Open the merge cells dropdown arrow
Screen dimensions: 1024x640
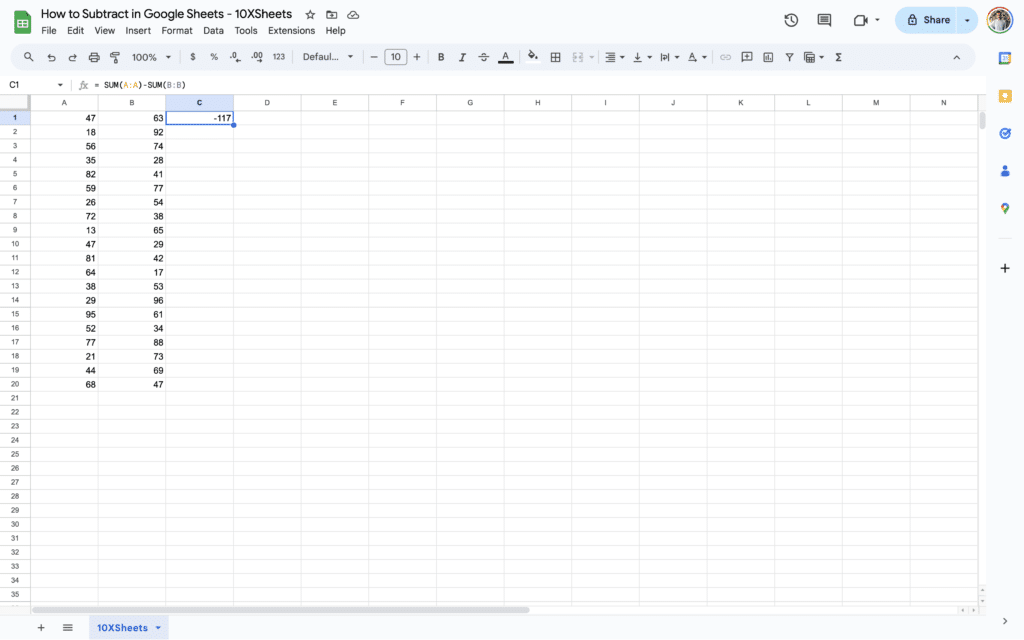point(591,57)
